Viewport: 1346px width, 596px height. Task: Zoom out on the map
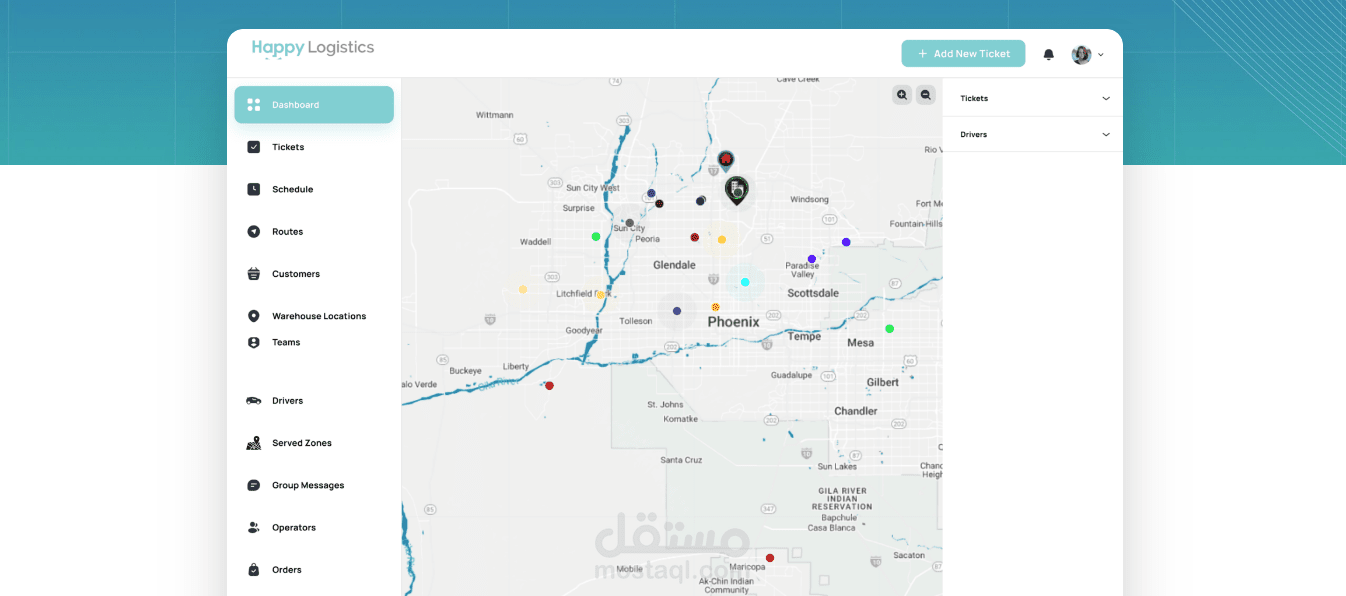tap(926, 95)
